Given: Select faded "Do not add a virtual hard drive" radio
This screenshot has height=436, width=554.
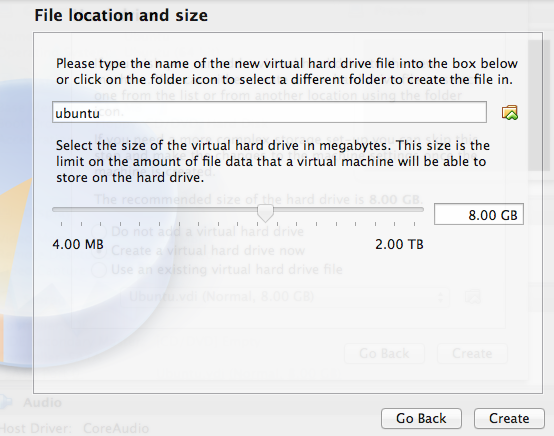Looking at the screenshot, I should [99, 232].
